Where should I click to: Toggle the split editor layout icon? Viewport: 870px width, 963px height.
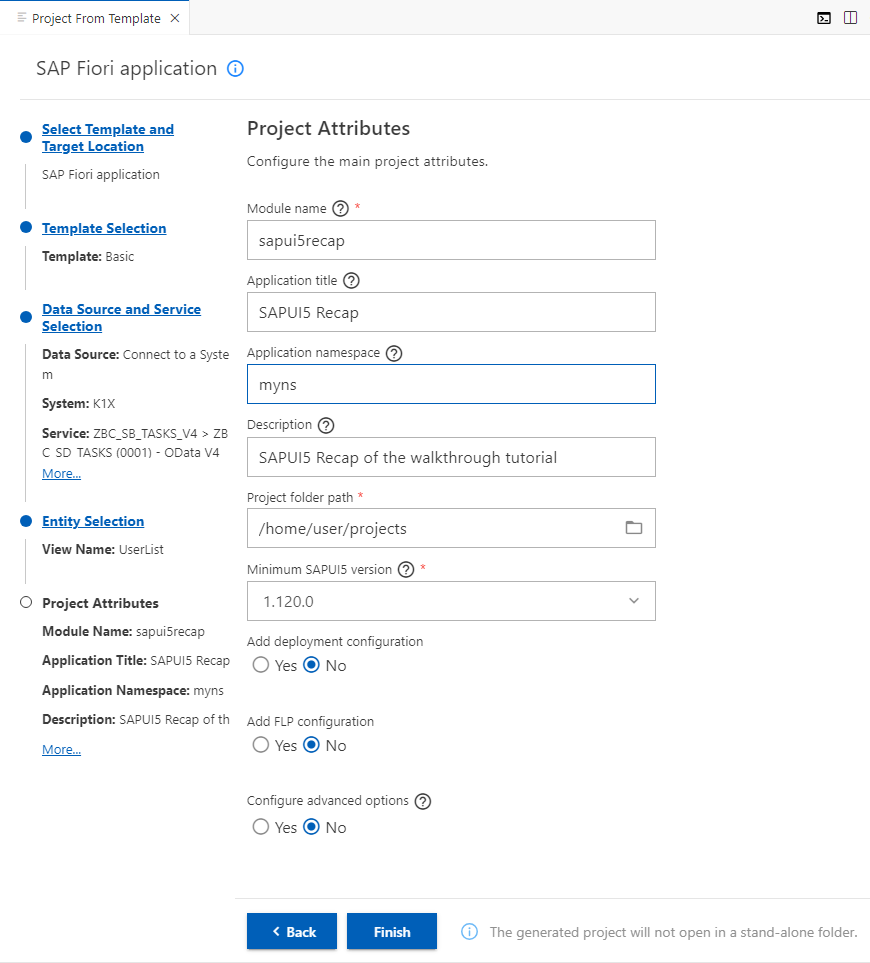(850, 18)
